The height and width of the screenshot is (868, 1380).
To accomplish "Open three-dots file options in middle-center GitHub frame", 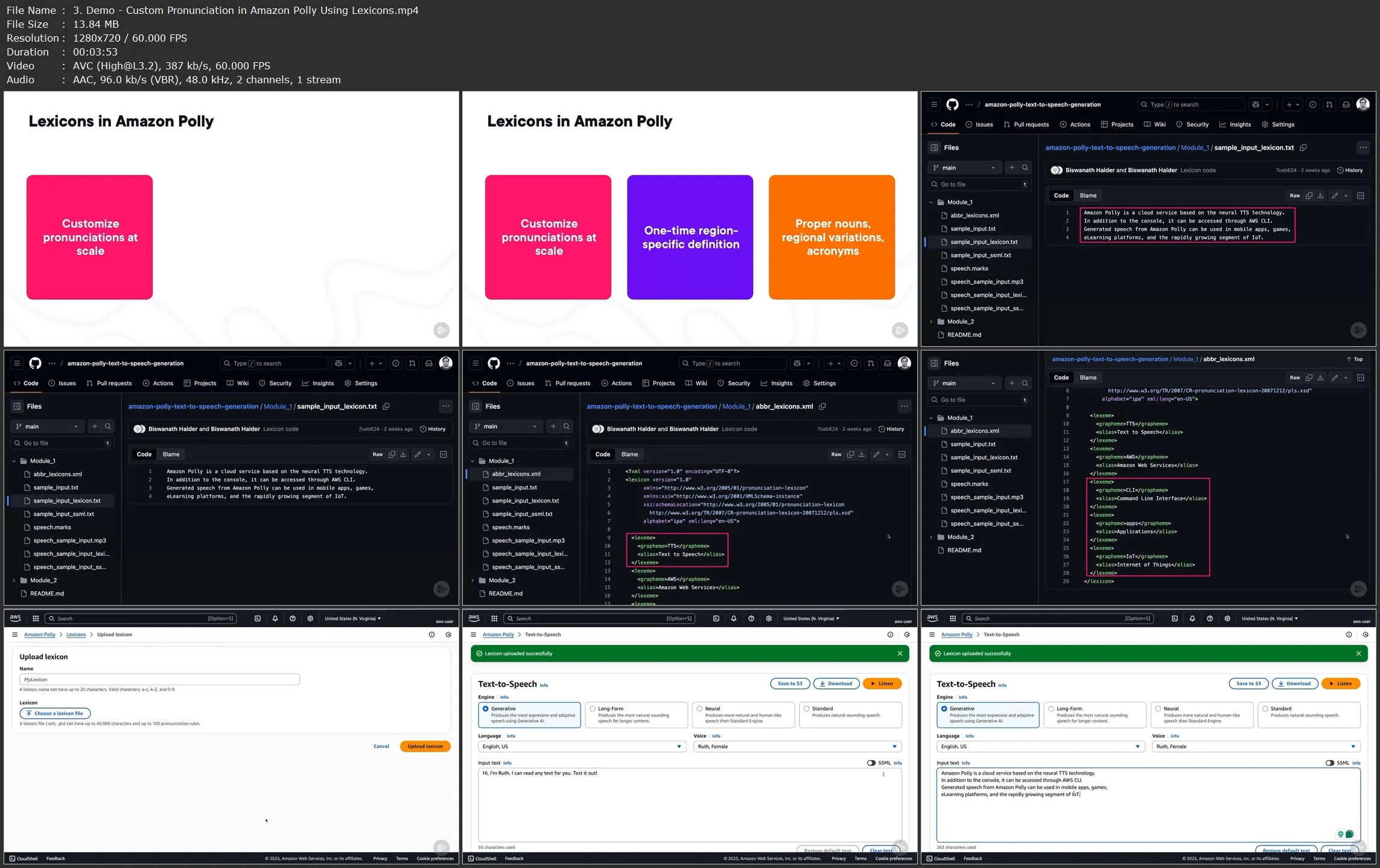I will tap(904, 407).
